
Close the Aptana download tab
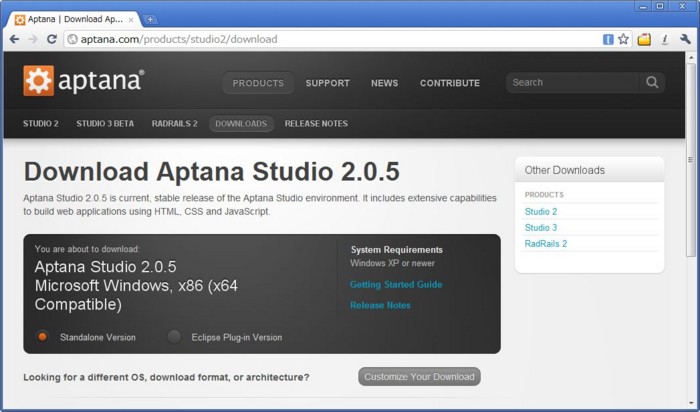[x=131, y=20]
